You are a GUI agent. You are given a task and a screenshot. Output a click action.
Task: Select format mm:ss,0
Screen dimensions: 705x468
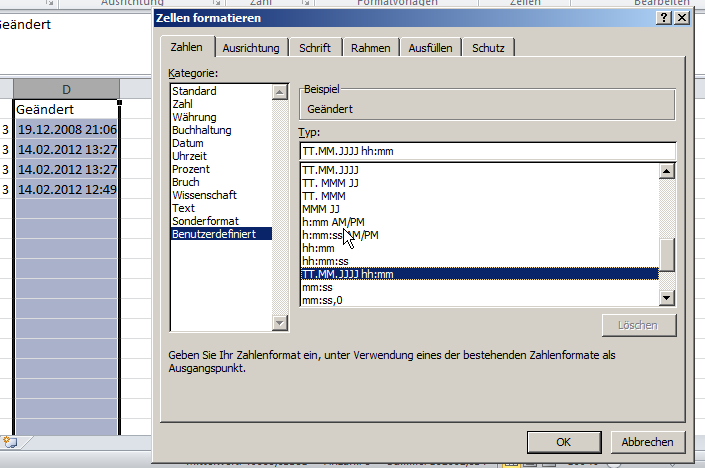[480, 300]
